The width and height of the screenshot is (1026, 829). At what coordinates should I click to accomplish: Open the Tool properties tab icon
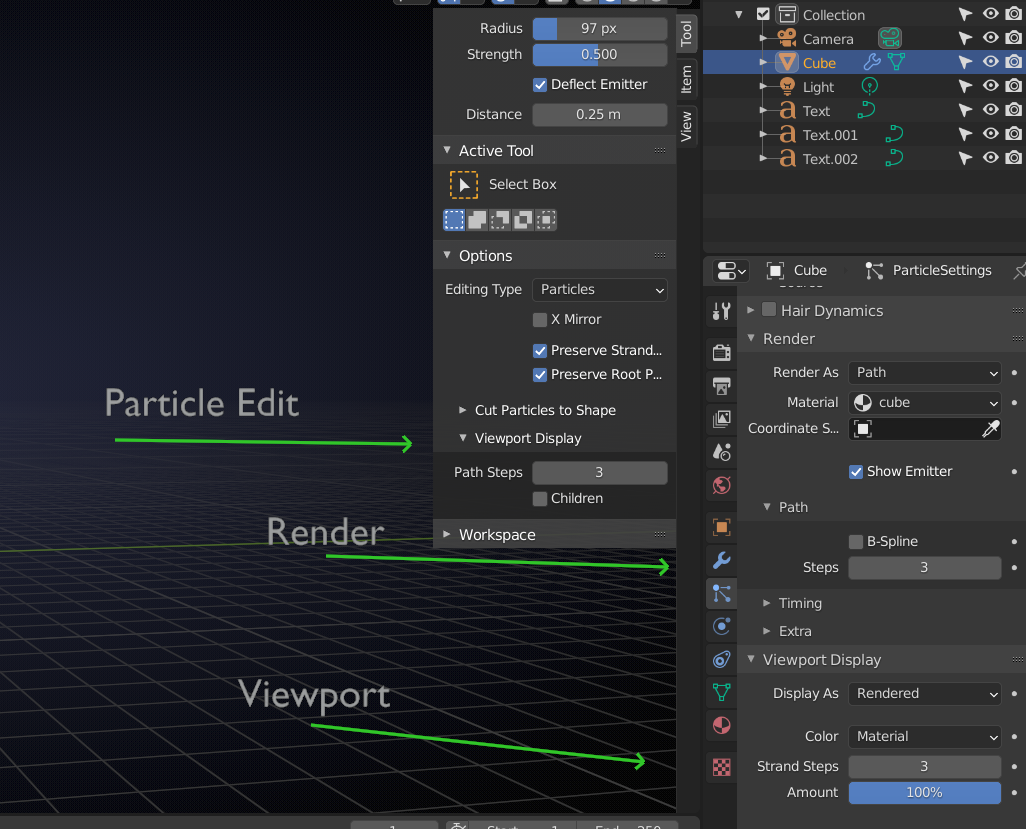pos(721,311)
